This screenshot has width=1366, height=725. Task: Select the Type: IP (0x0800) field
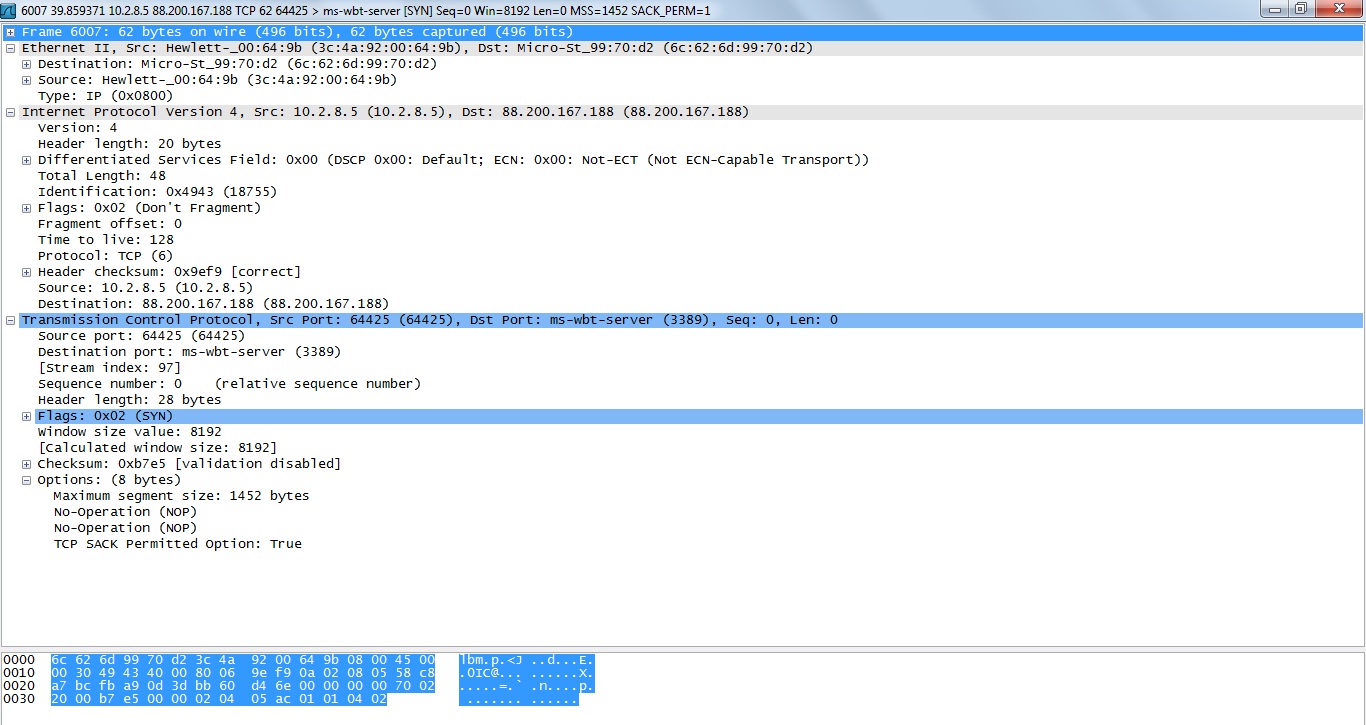point(105,96)
